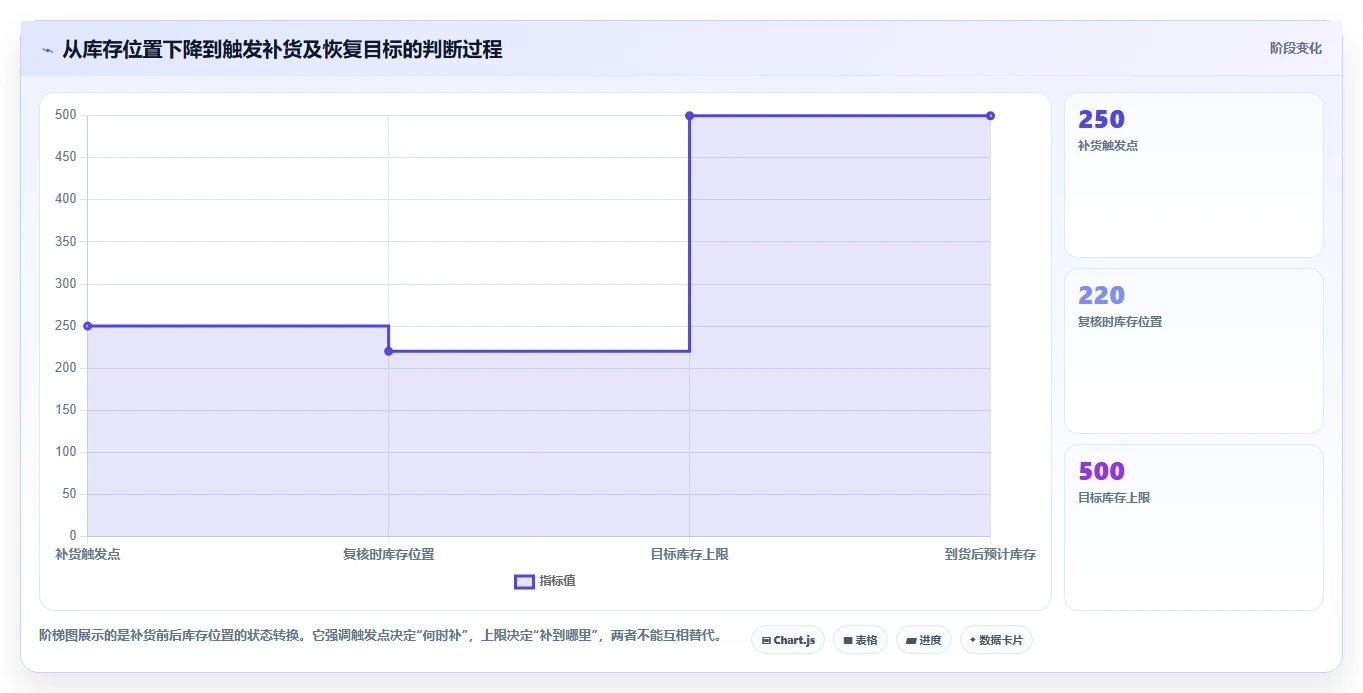Click the 150 y-axis tick label

click(66, 410)
